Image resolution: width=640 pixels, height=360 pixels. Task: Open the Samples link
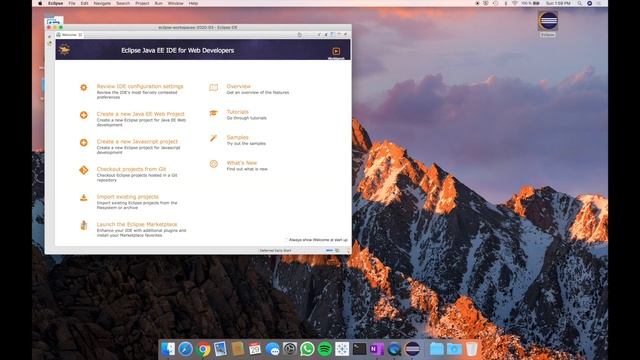click(x=238, y=138)
